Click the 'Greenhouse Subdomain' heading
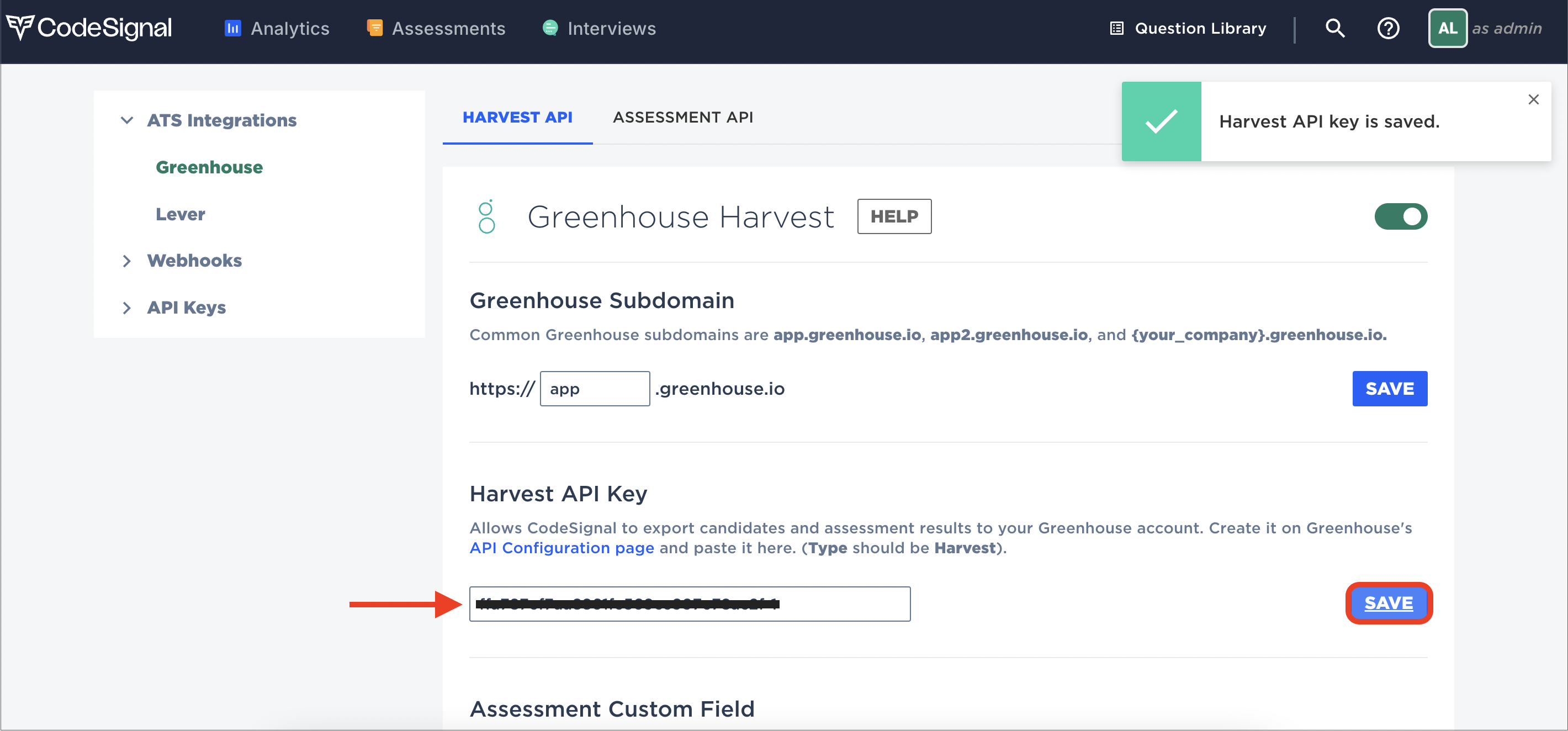The image size is (1568, 731). pos(602,300)
